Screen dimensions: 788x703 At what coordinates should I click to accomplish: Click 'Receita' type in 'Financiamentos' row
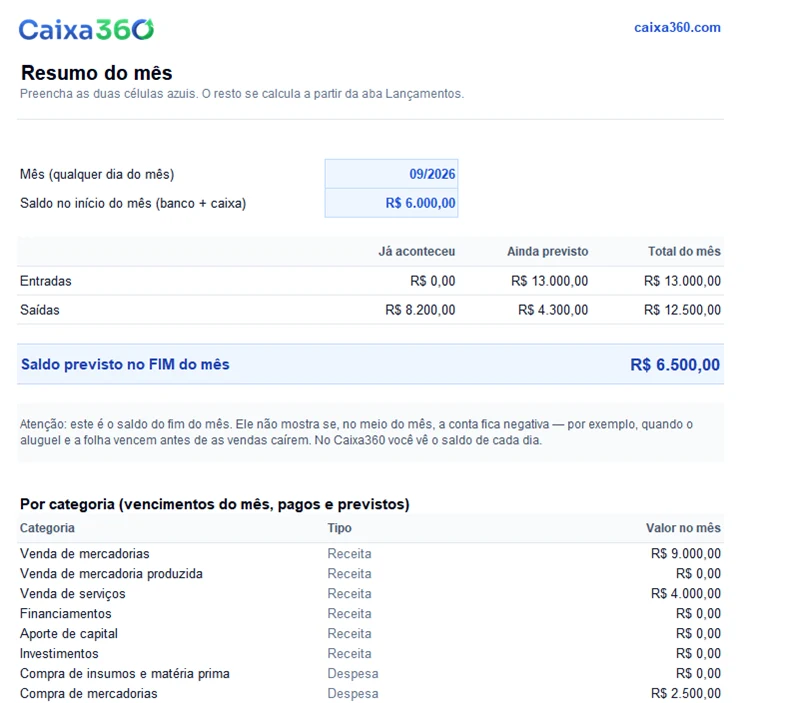pos(349,614)
